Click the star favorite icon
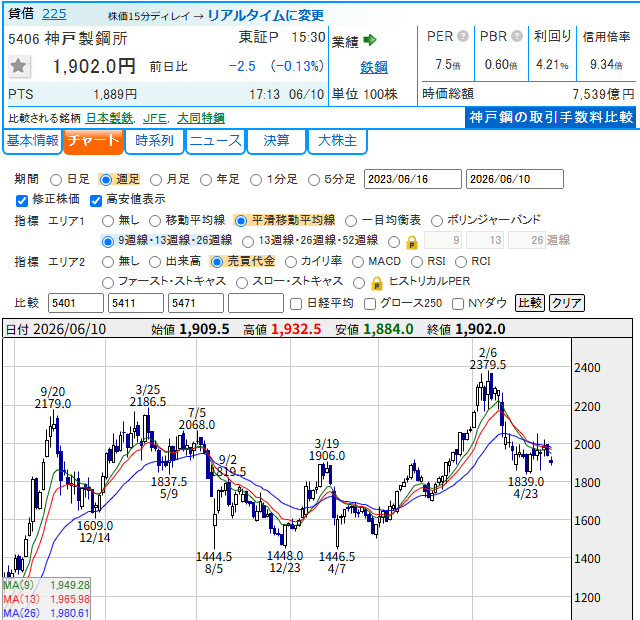This screenshot has height=620, width=640. 19,66
